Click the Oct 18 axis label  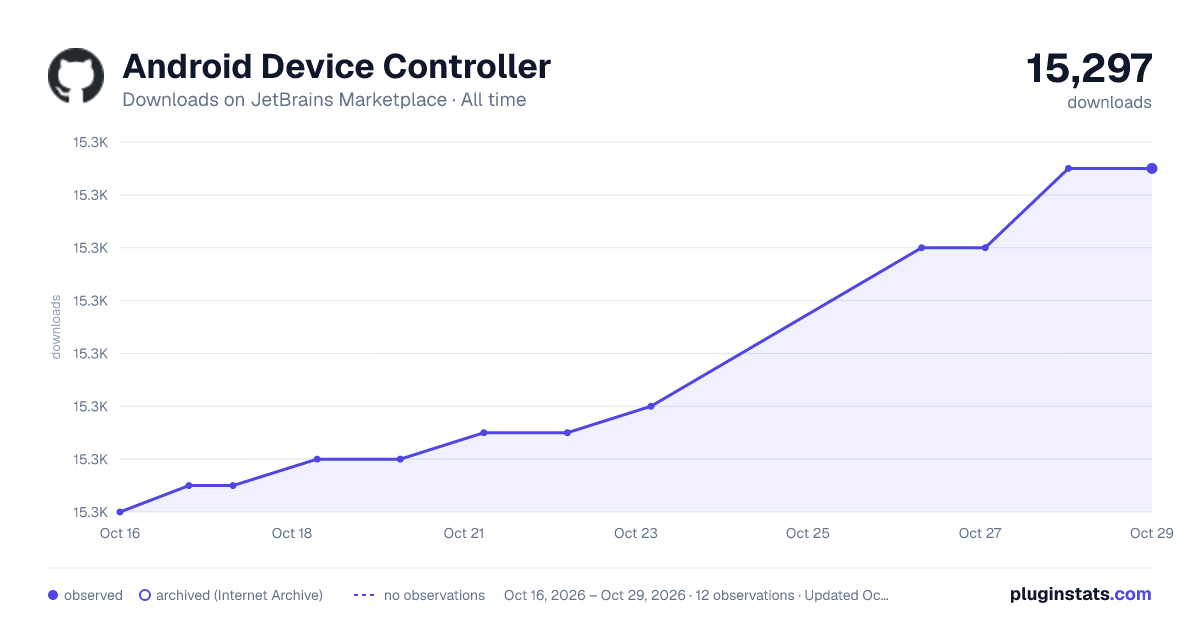pyautogui.click(x=292, y=533)
